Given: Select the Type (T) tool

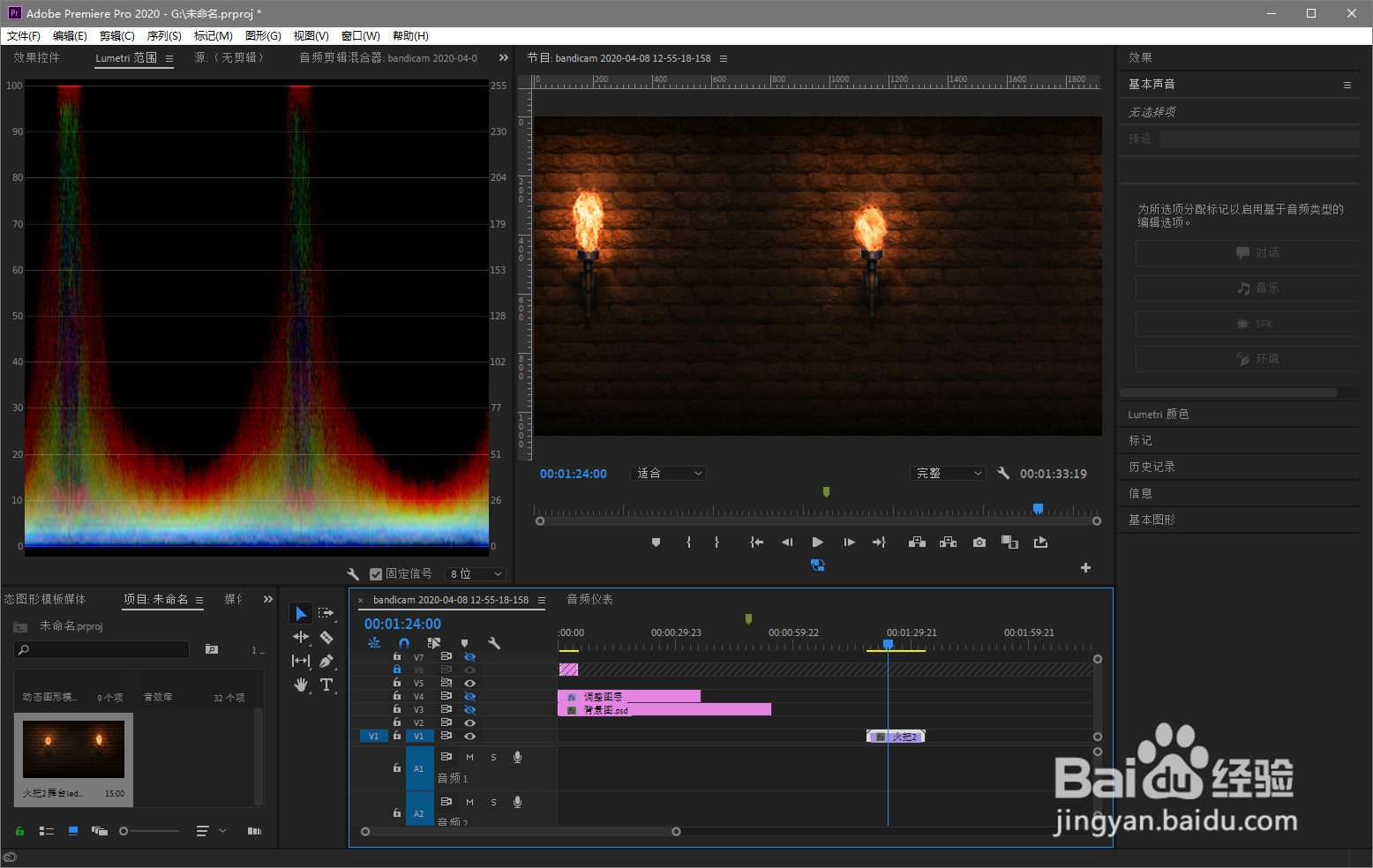Looking at the screenshot, I should 326,685.
